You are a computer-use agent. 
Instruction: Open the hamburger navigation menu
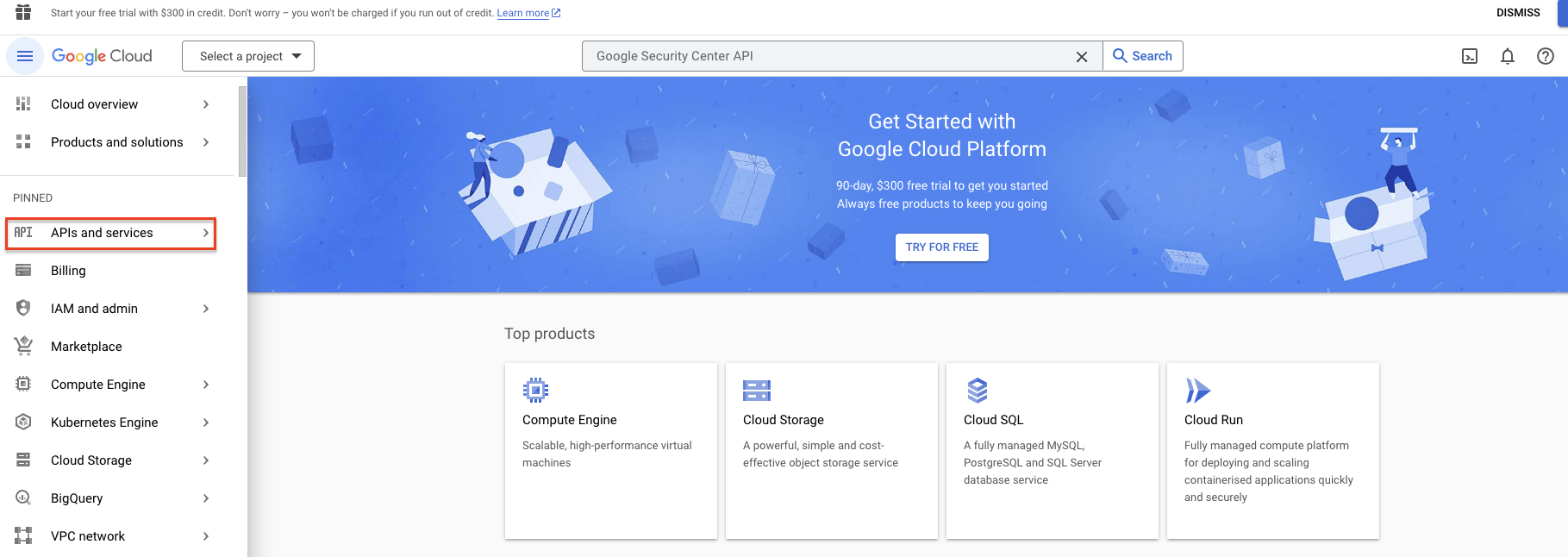click(x=25, y=56)
